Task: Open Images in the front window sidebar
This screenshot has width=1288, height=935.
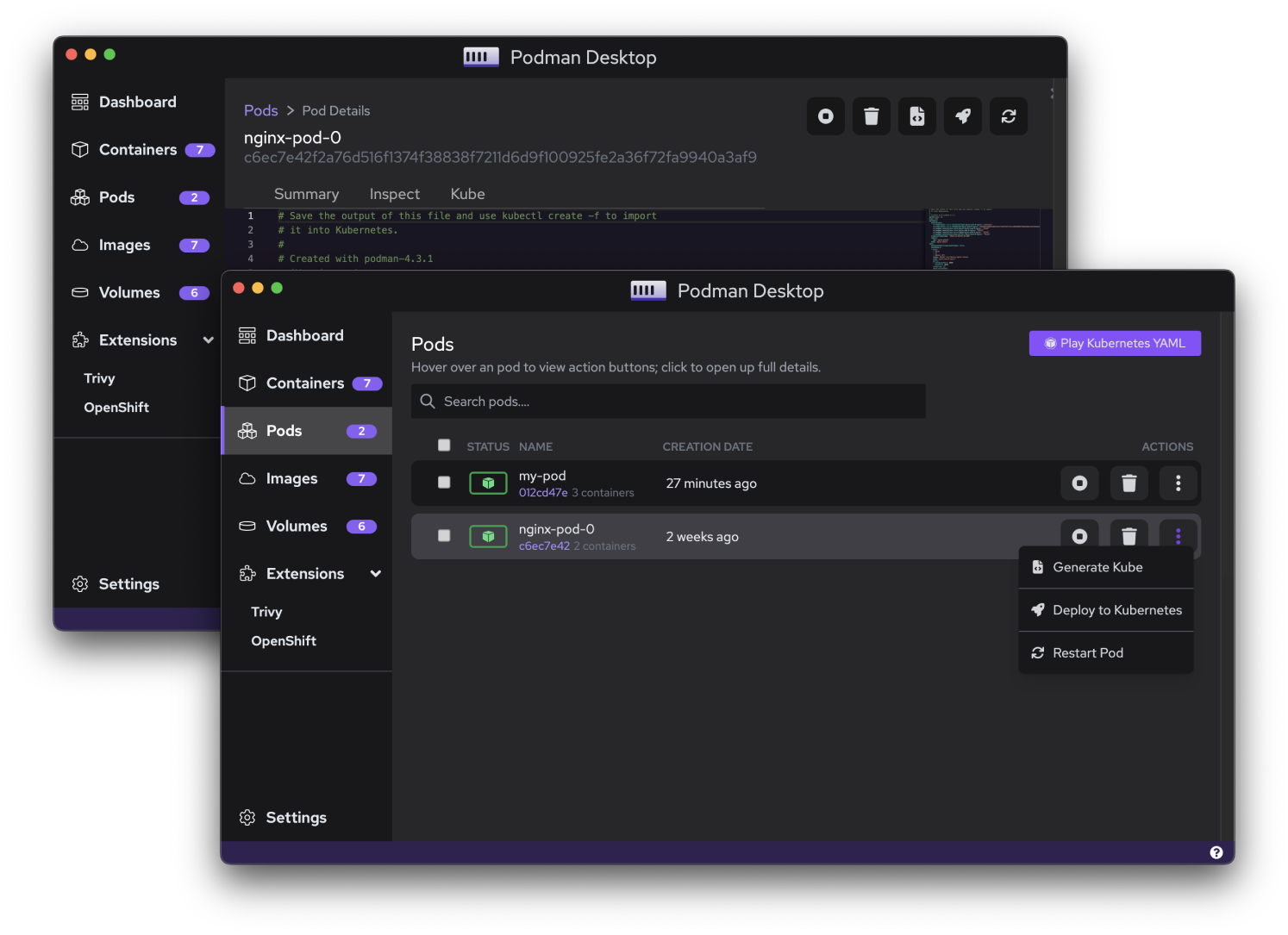Action: pos(307,479)
